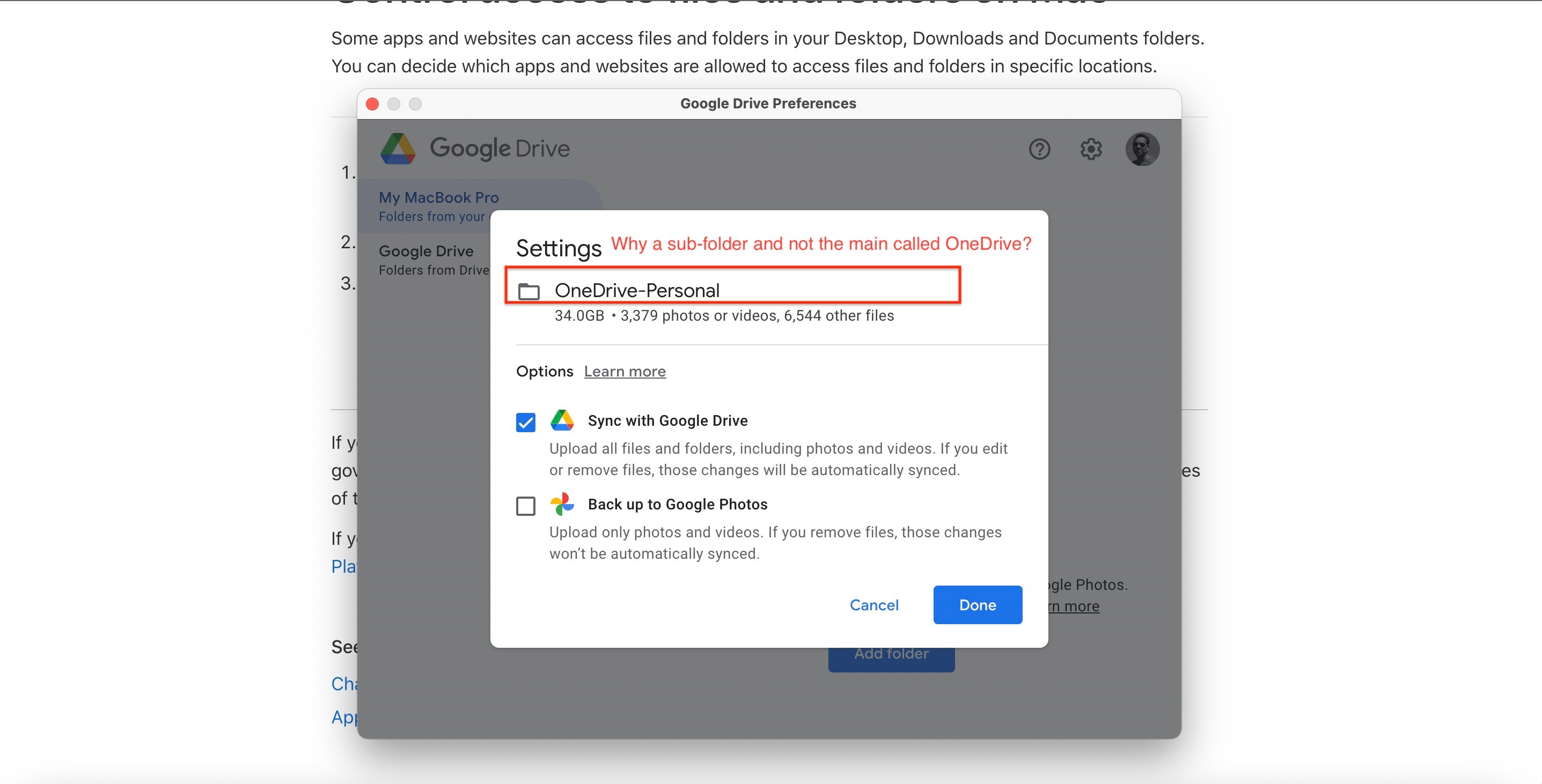Click the user profile avatar
The height and width of the screenshot is (784, 1542).
[1142, 149]
